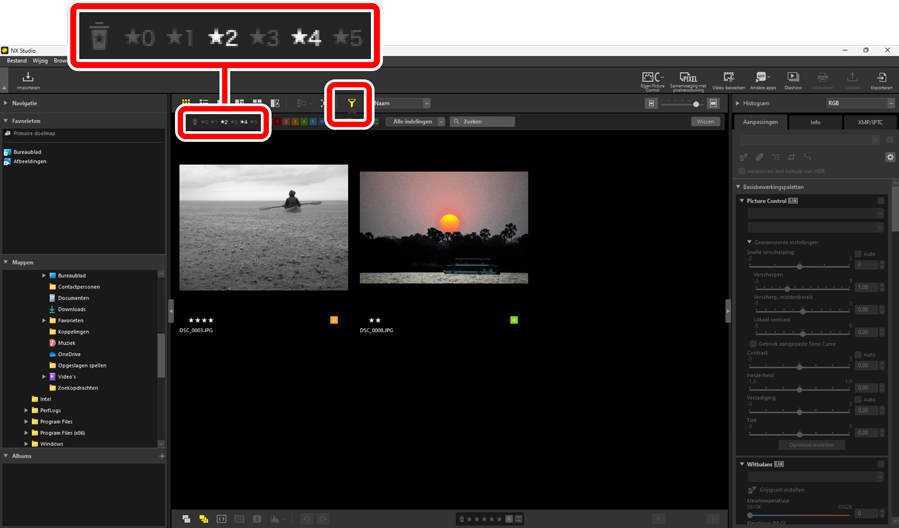
Task: Open the Alle indelingen dropdown
Action: 413,122
